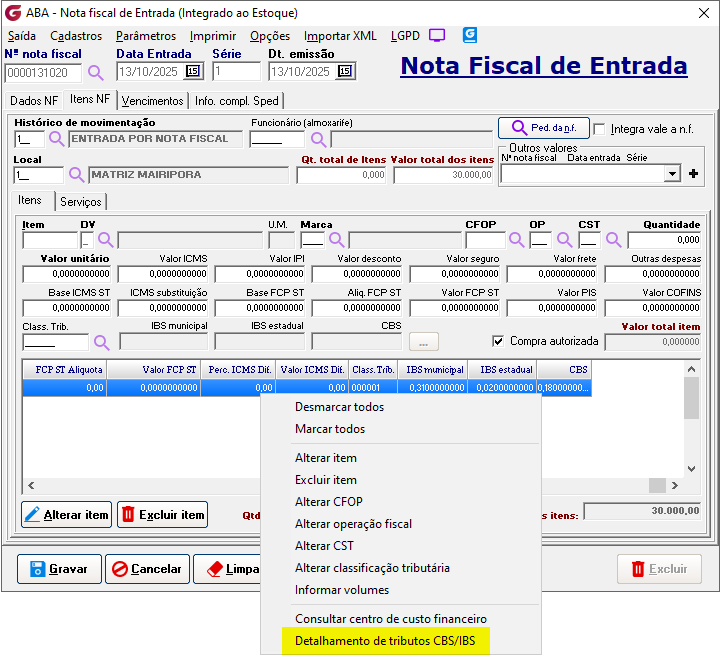Search CFOP lookup magnifier
Image resolution: width=722 pixels, height=660 pixels.
click(x=516, y=240)
